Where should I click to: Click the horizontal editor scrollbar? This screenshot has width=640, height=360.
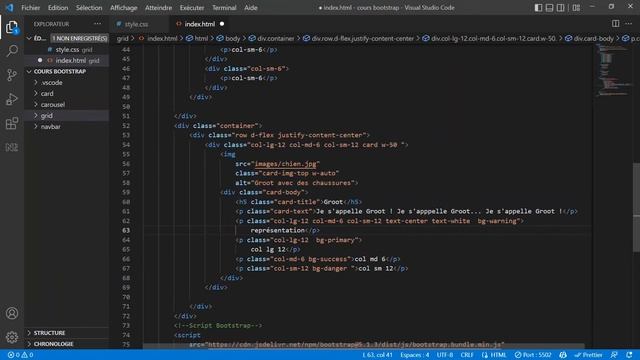click(x=363, y=346)
